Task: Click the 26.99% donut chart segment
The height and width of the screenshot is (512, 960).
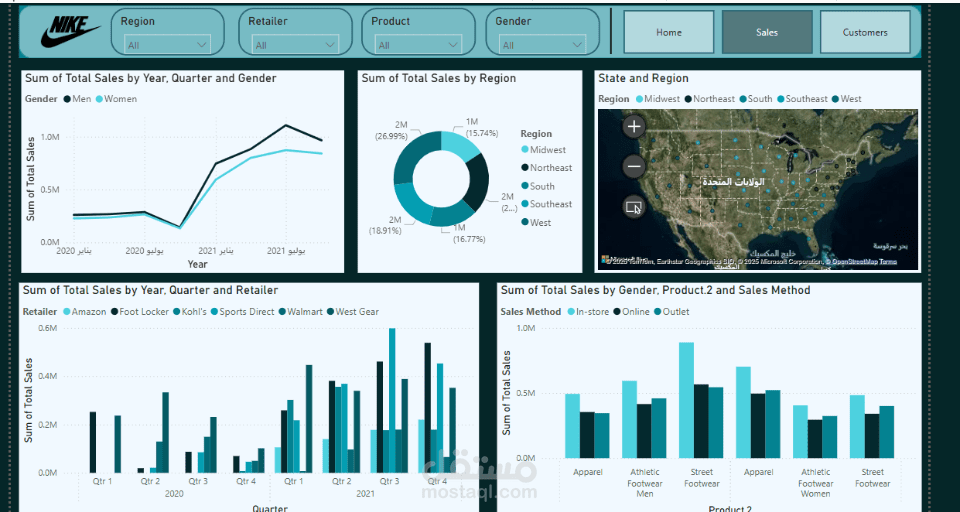Action: [x=413, y=156]
